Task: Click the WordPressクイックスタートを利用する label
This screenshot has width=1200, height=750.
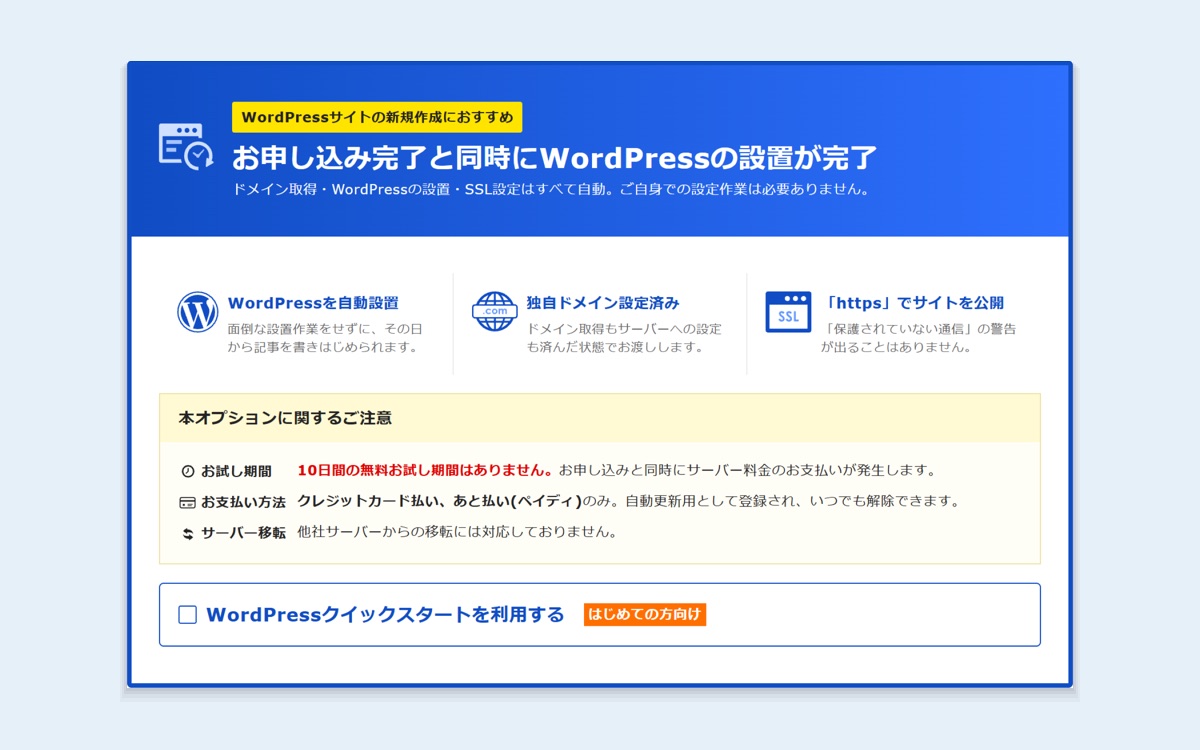Action: (385, 615)
